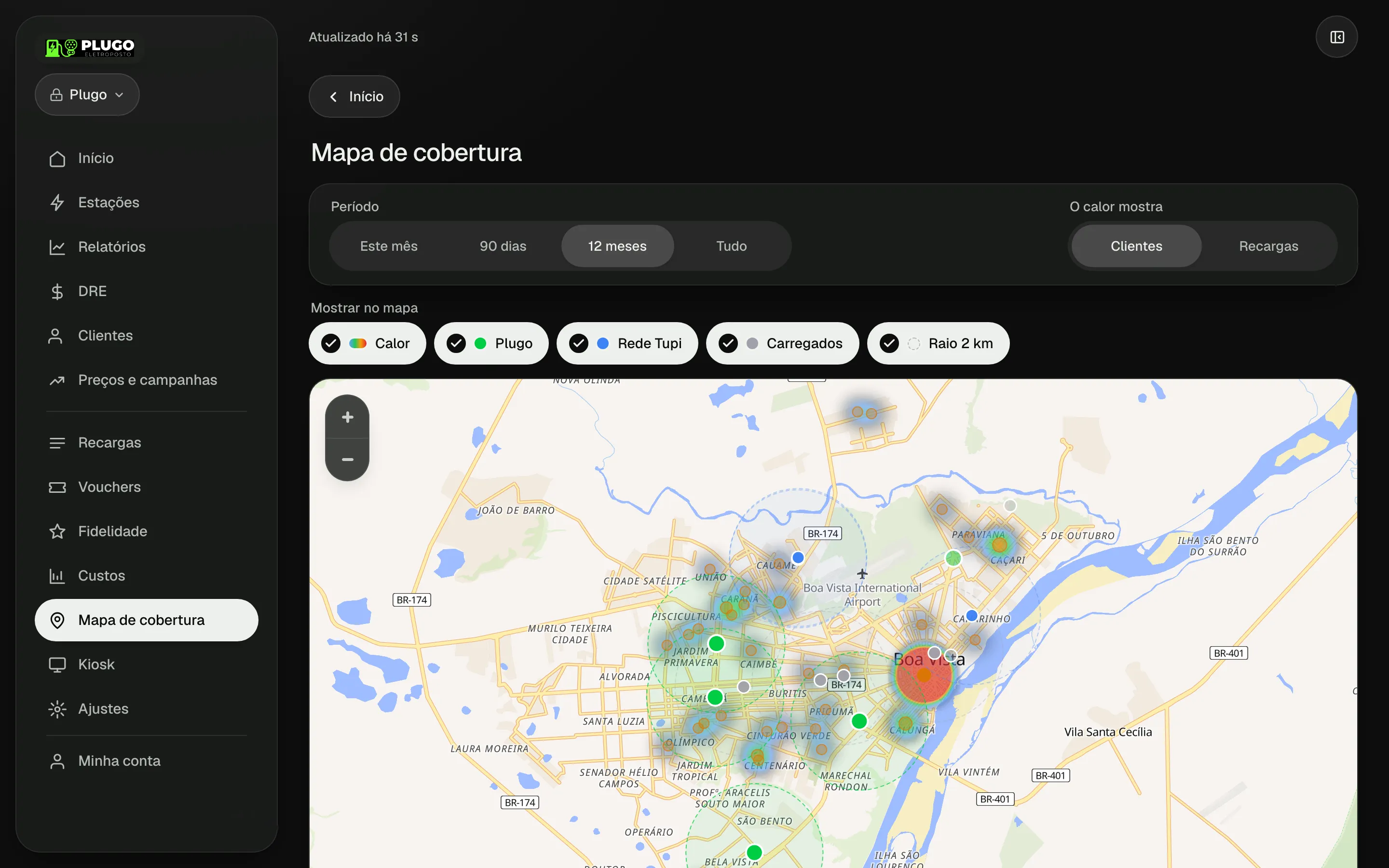Open the Plugo organization dropdown
The height and width of the screenshot is (868, 1389).
pos(87,95)
